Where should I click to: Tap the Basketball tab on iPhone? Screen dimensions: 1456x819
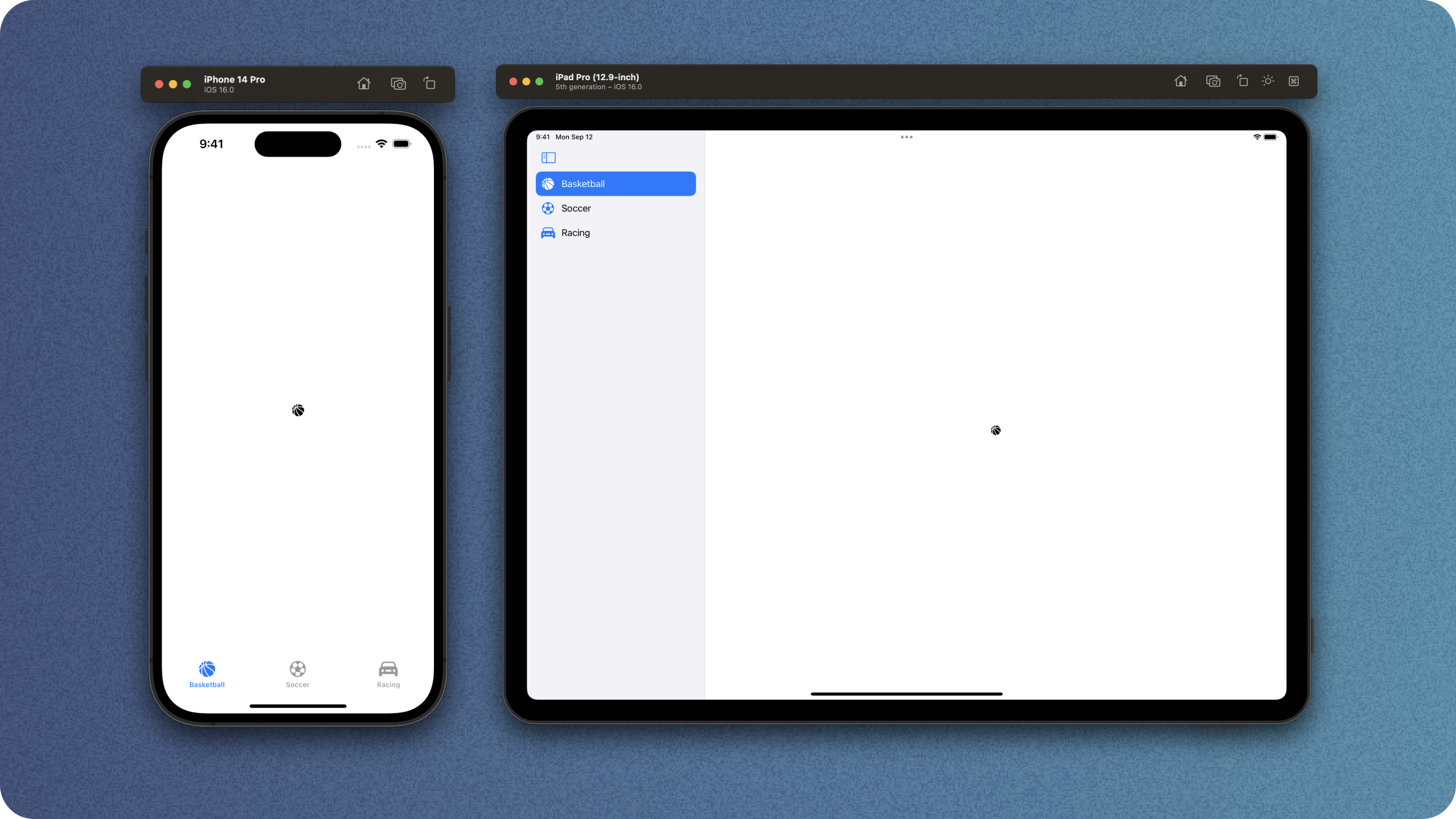(x=207, y=674)
